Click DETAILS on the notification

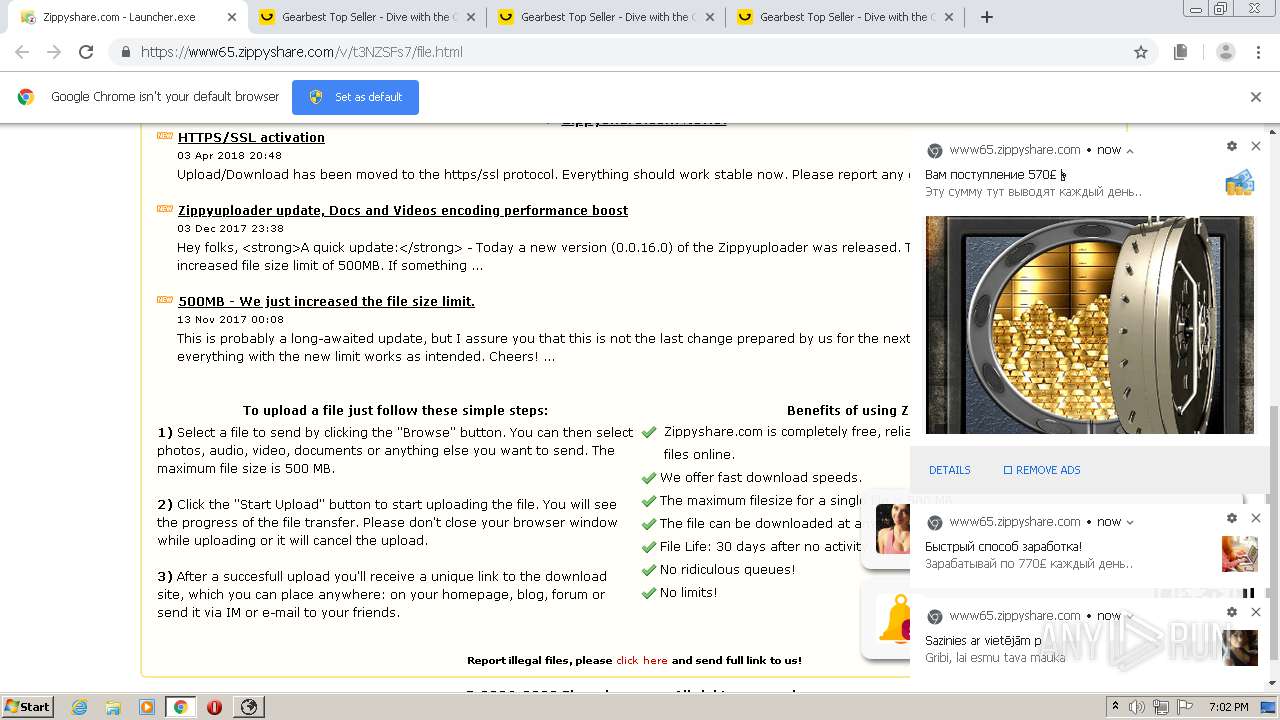click(949, 470)
